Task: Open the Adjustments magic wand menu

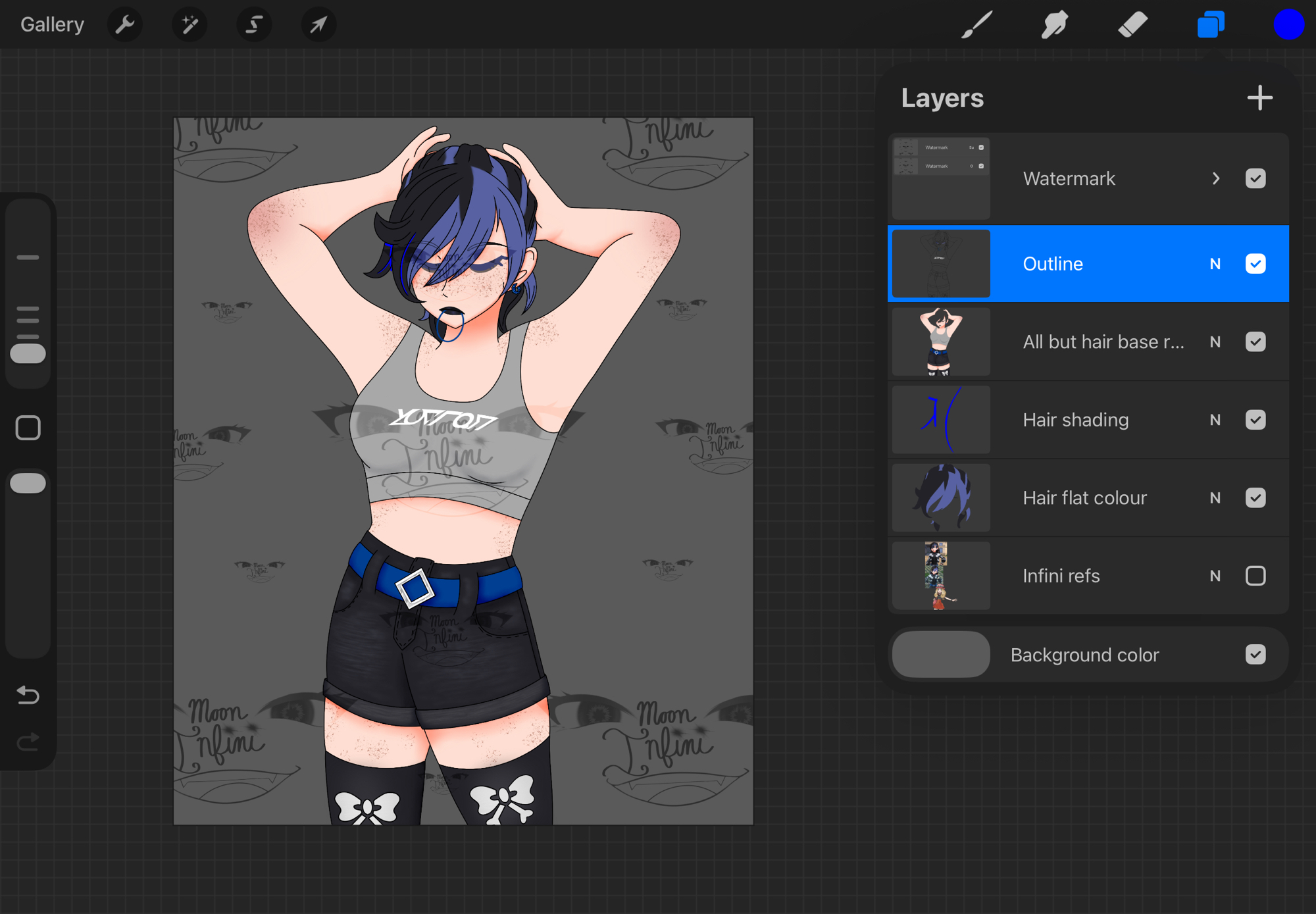Action: coord(190,25)
